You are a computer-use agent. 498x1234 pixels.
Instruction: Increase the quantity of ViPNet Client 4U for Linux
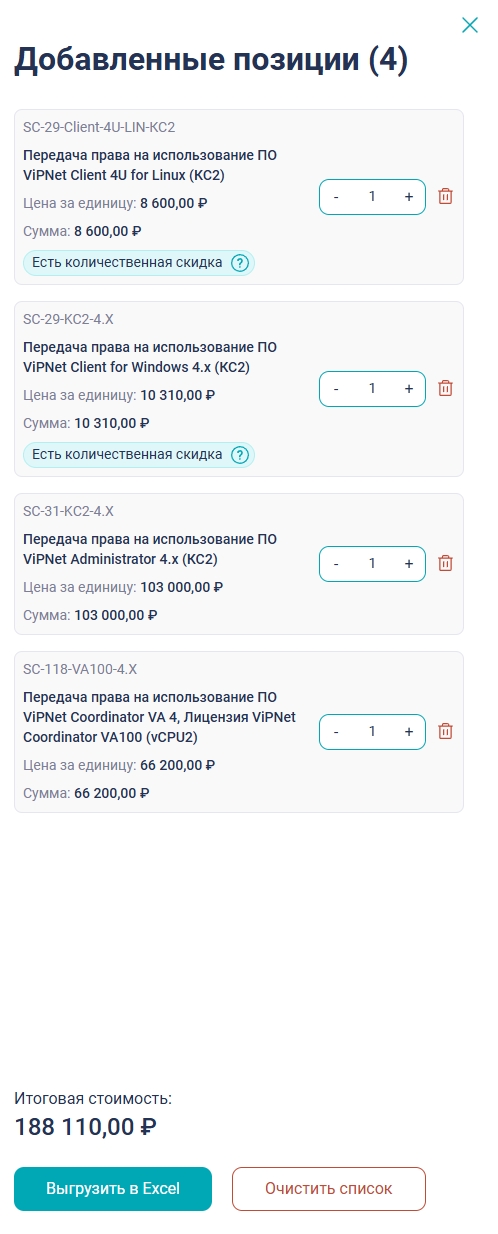[x=408, y=197]
